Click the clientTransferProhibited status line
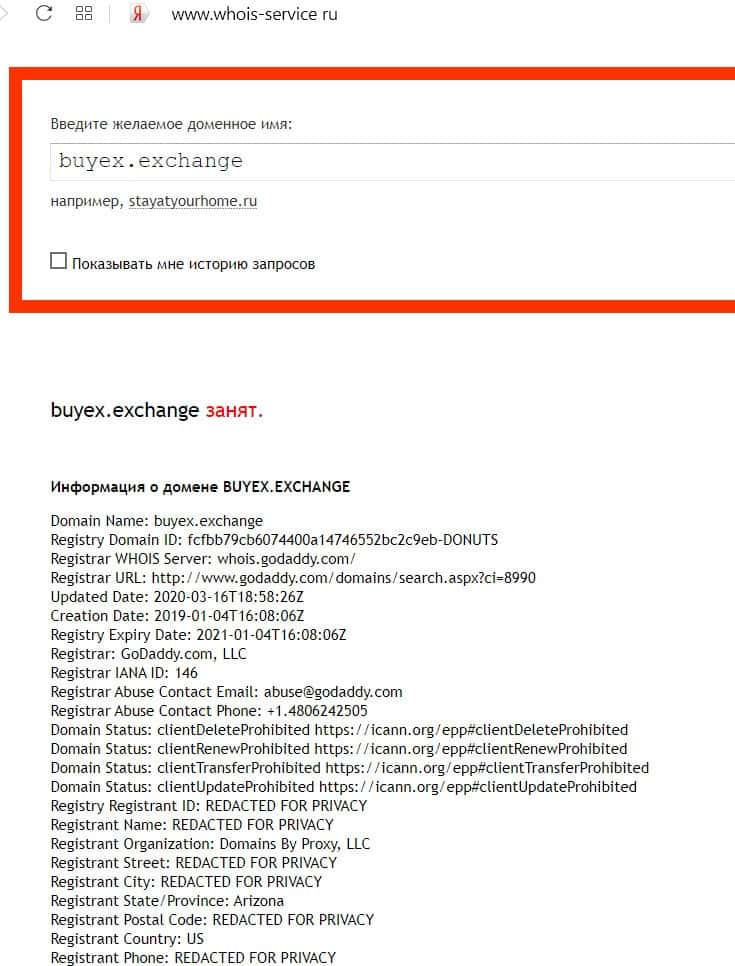This screenshot has width=735, height=966. [x=350, y=769]
